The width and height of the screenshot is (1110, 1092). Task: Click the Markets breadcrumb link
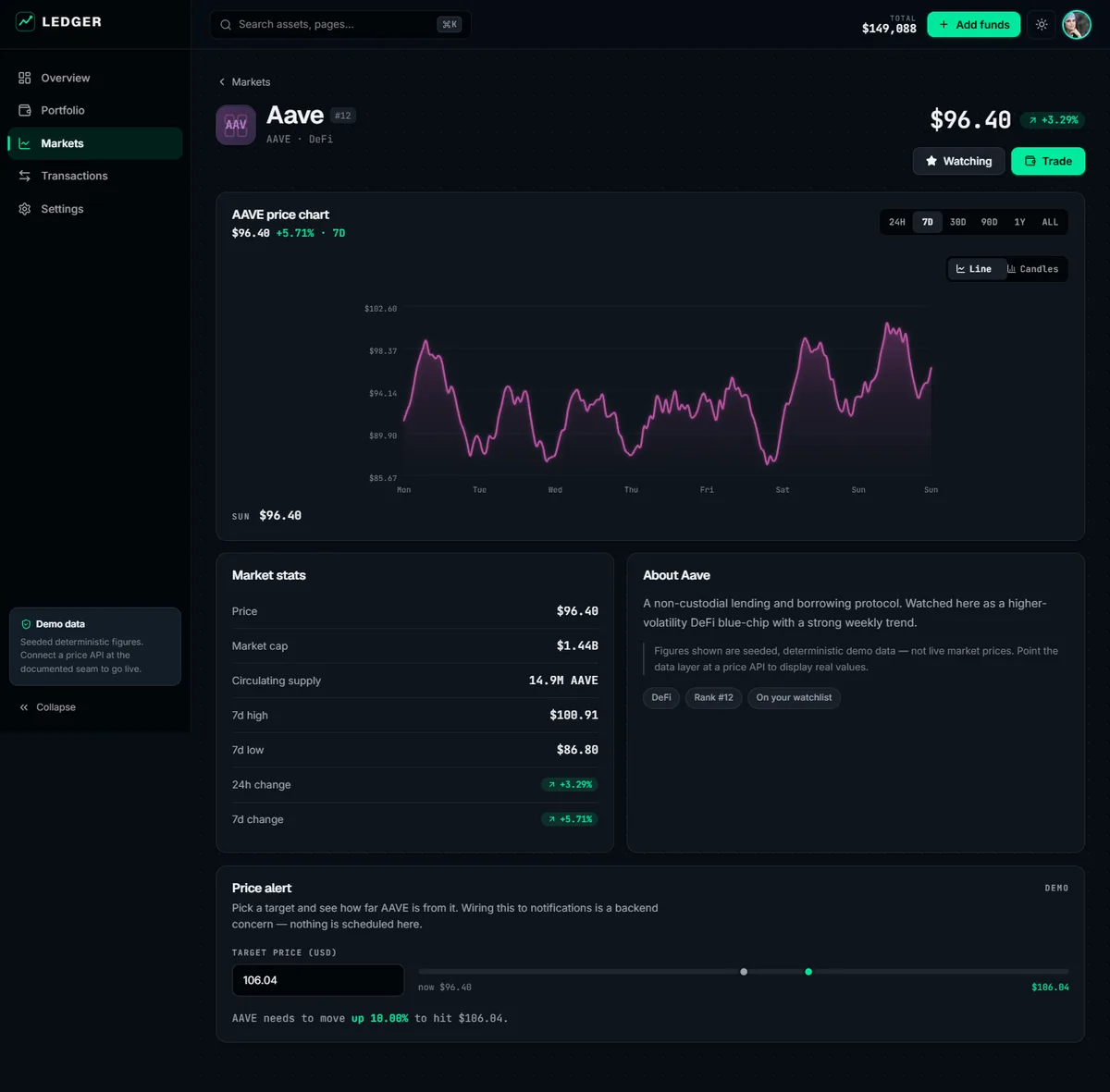(x=244, y=82)
